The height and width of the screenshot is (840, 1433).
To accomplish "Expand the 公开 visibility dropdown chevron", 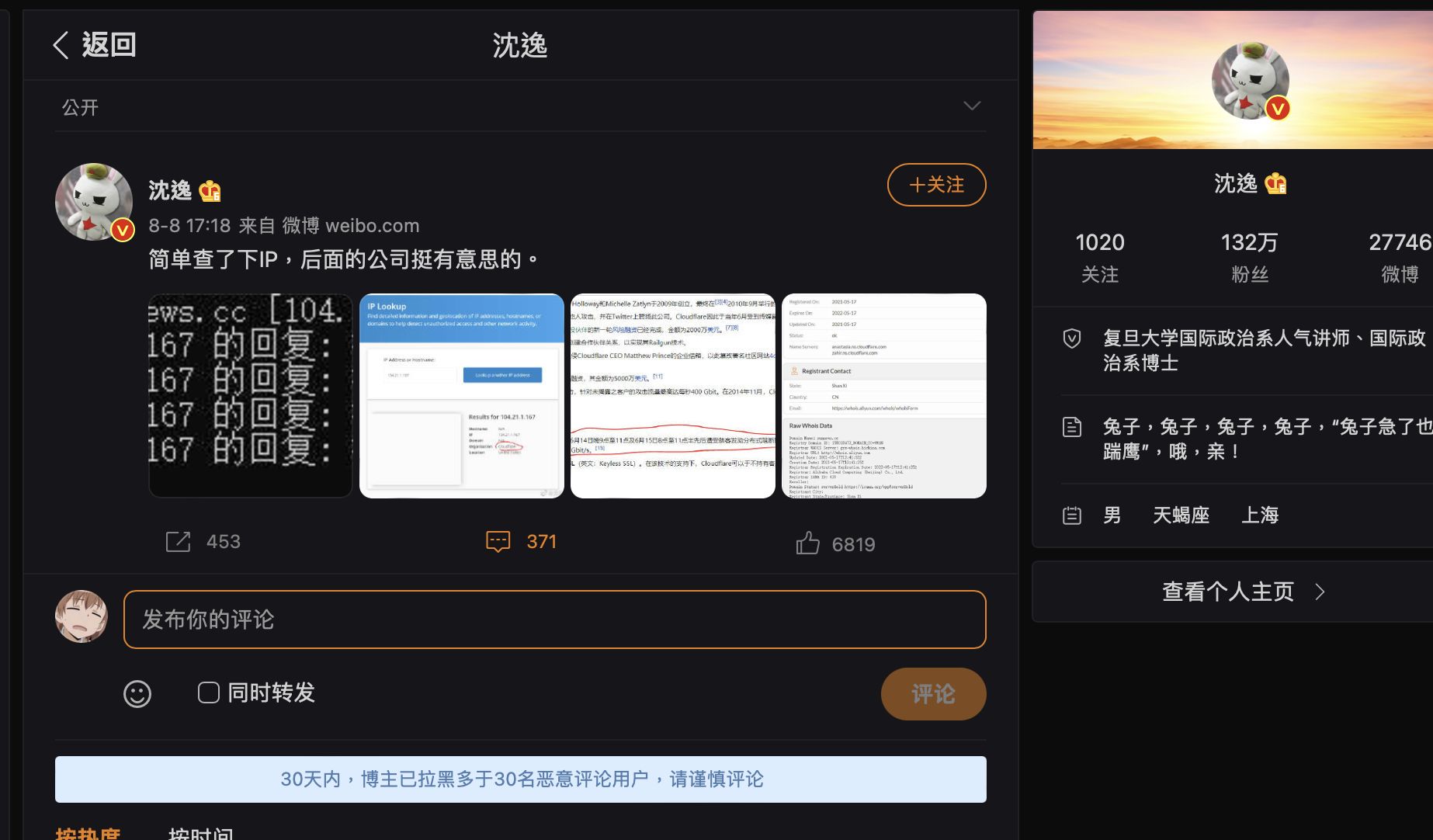I will click(972, 106).
